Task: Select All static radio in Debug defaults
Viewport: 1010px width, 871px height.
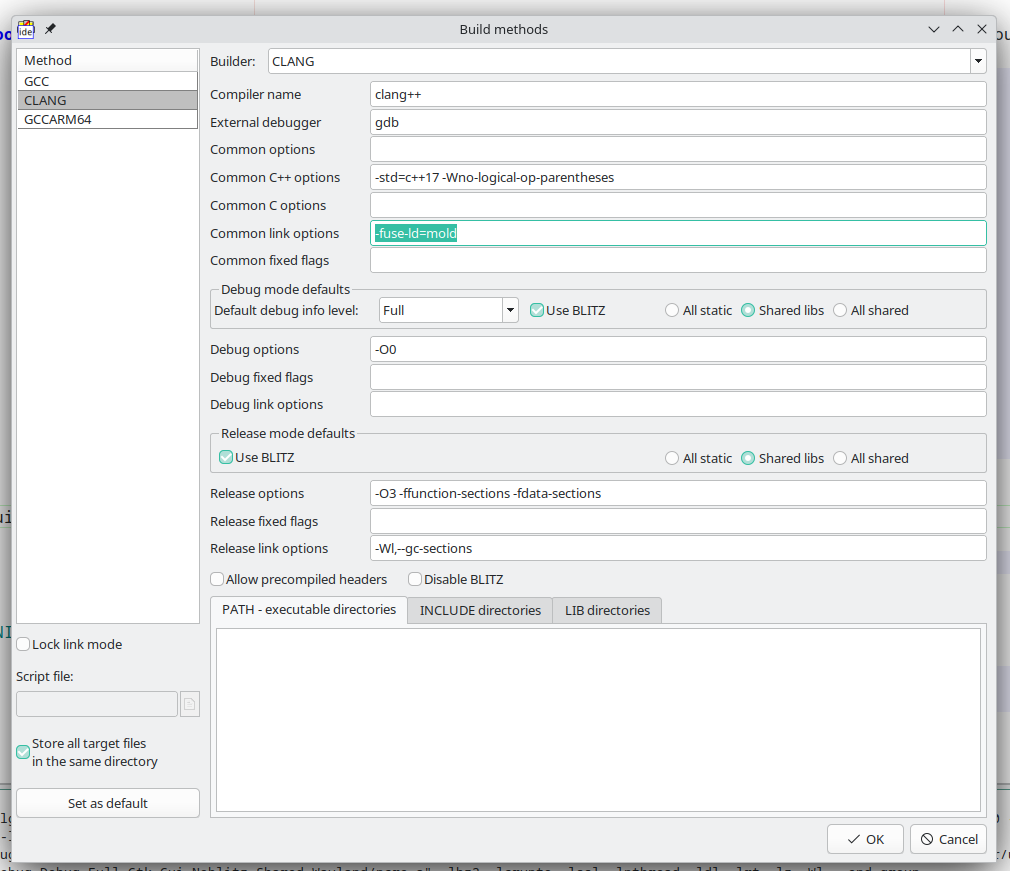Action: [x=672, y=310]
